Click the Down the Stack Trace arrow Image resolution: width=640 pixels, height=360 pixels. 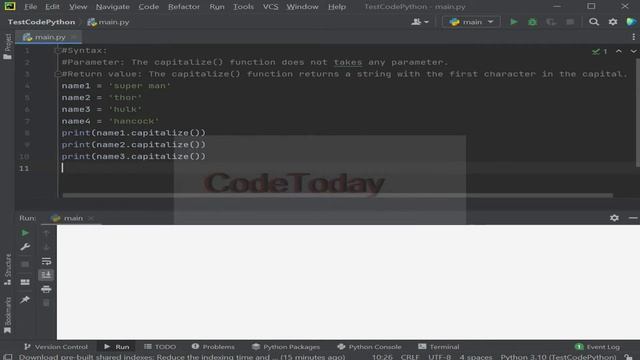(46, 247)
